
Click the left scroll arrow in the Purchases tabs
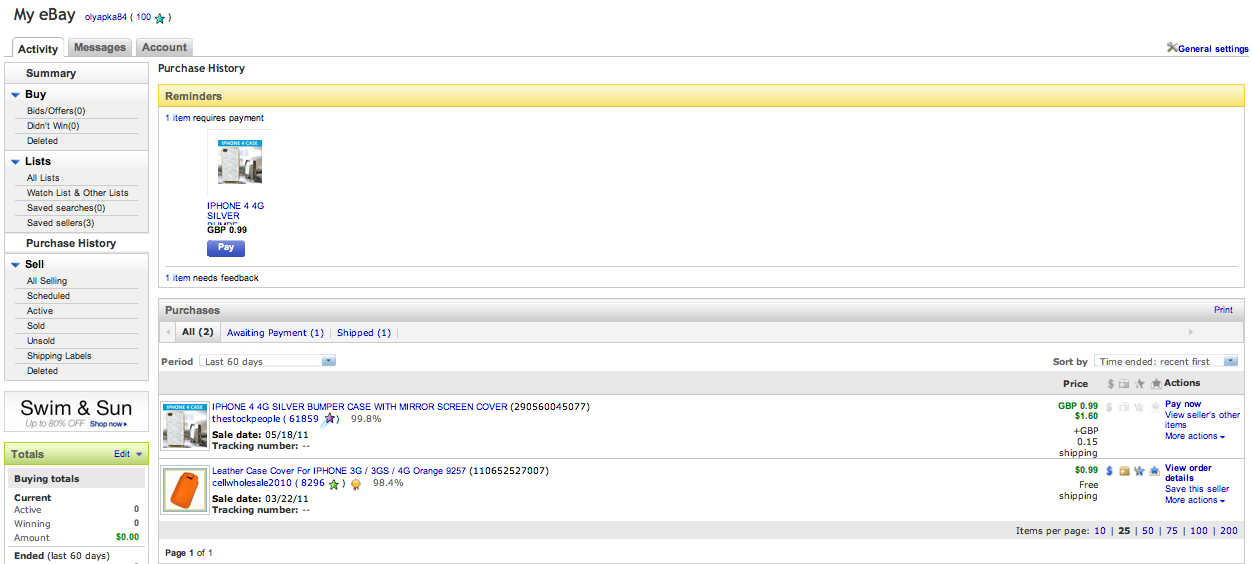[x=168, y=332]
